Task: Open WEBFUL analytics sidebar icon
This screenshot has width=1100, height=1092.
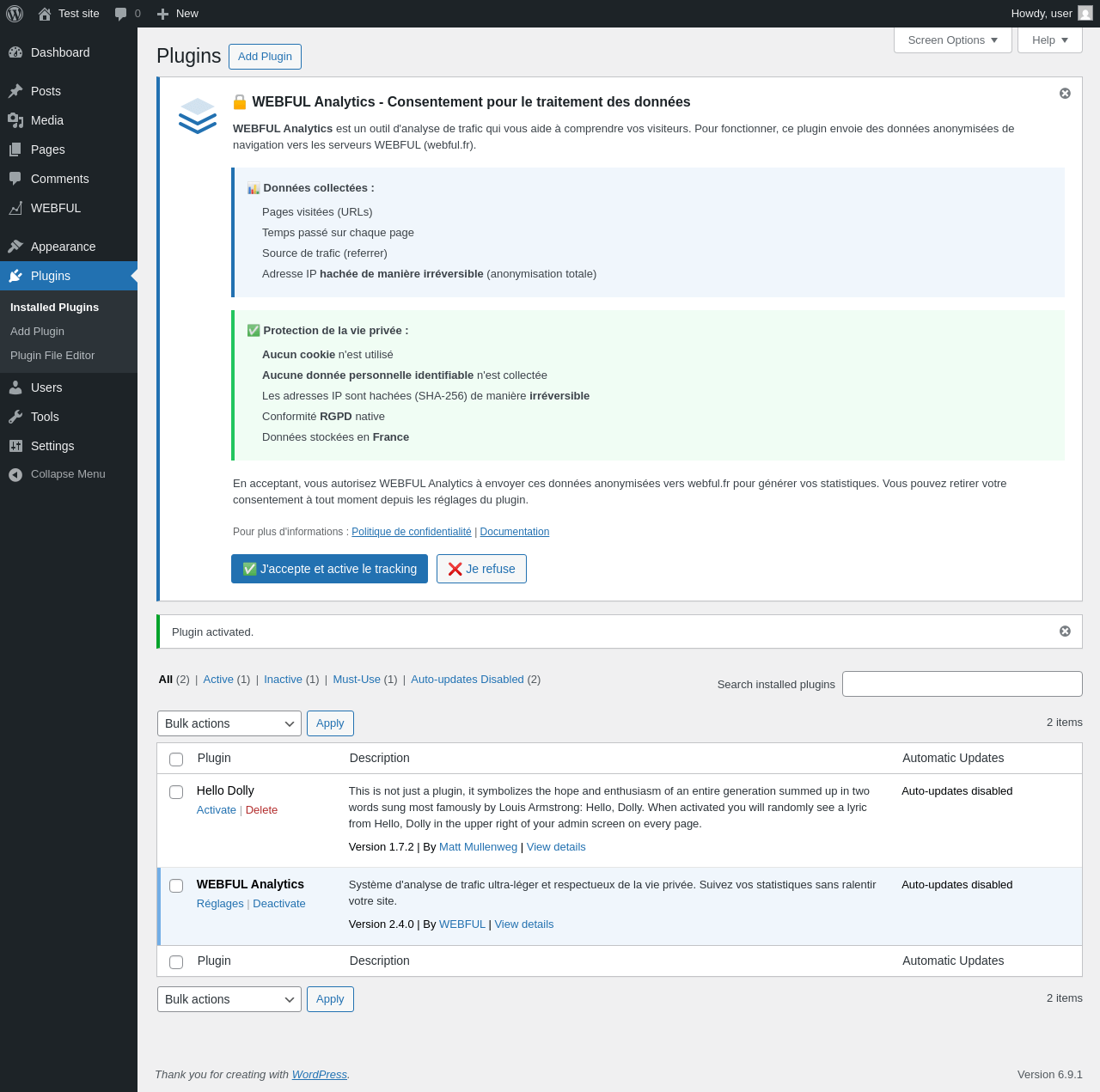Action: coord(15,208)
